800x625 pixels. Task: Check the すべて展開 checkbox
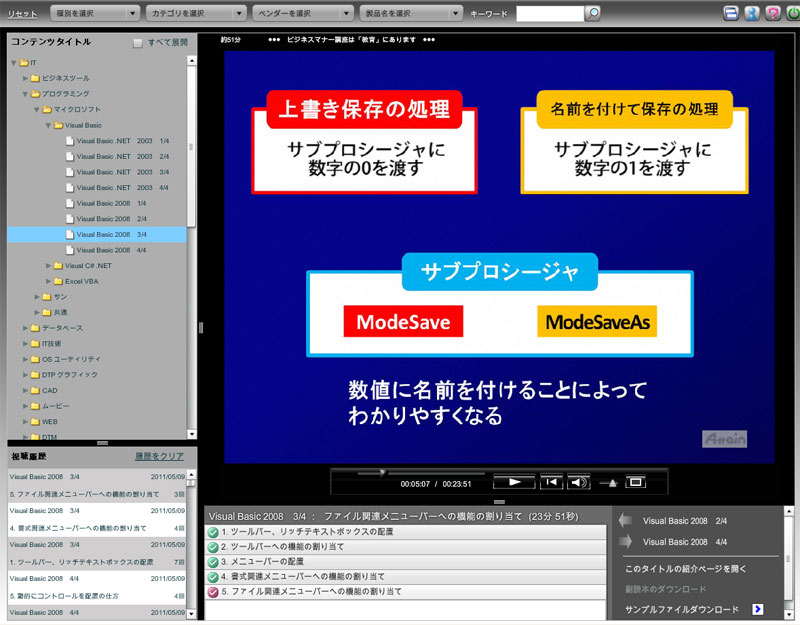138,44
